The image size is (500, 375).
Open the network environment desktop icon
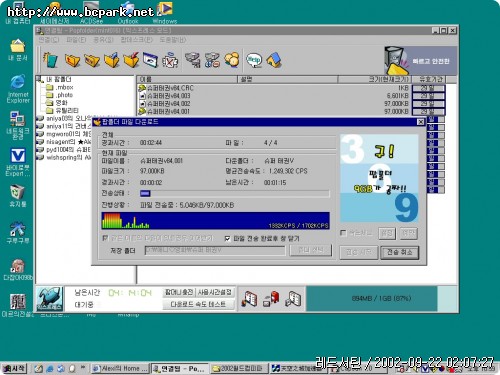pyautogui.click(x=18, y=125)
